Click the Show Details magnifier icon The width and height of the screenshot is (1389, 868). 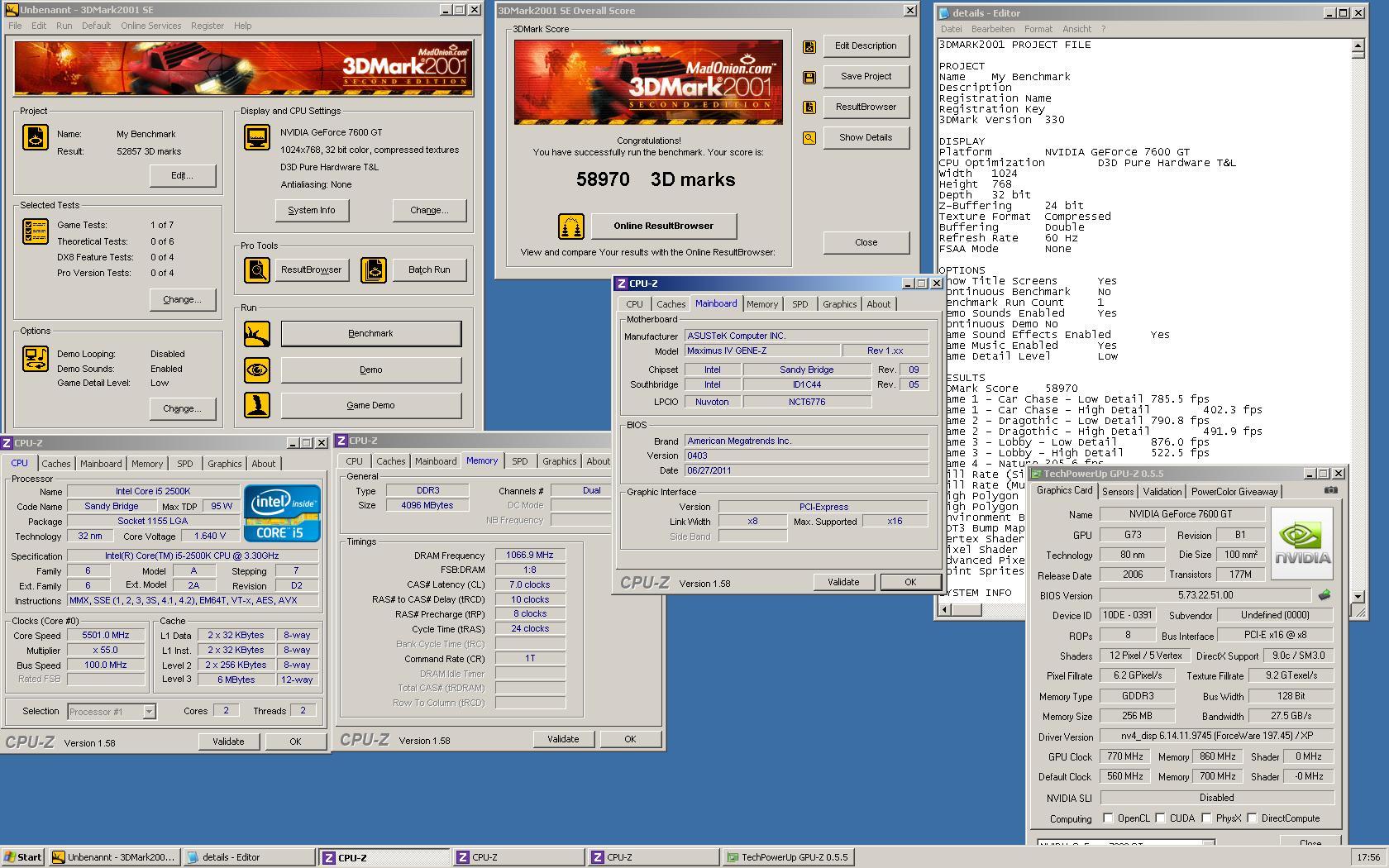pos(809,138)
